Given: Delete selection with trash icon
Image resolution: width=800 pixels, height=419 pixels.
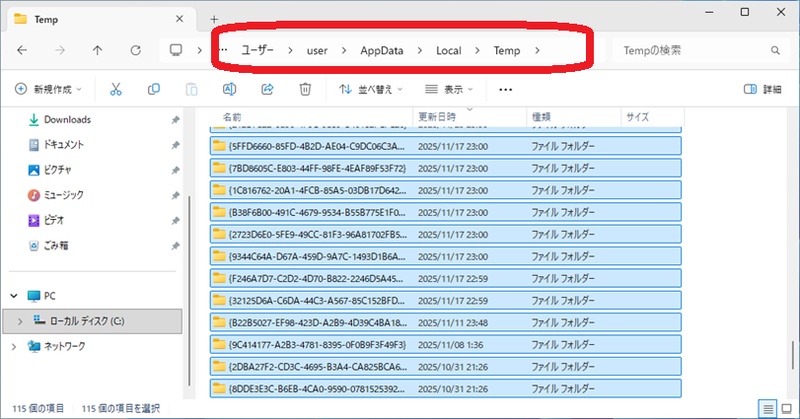Looking at the screenshot, I should [305, 89].
